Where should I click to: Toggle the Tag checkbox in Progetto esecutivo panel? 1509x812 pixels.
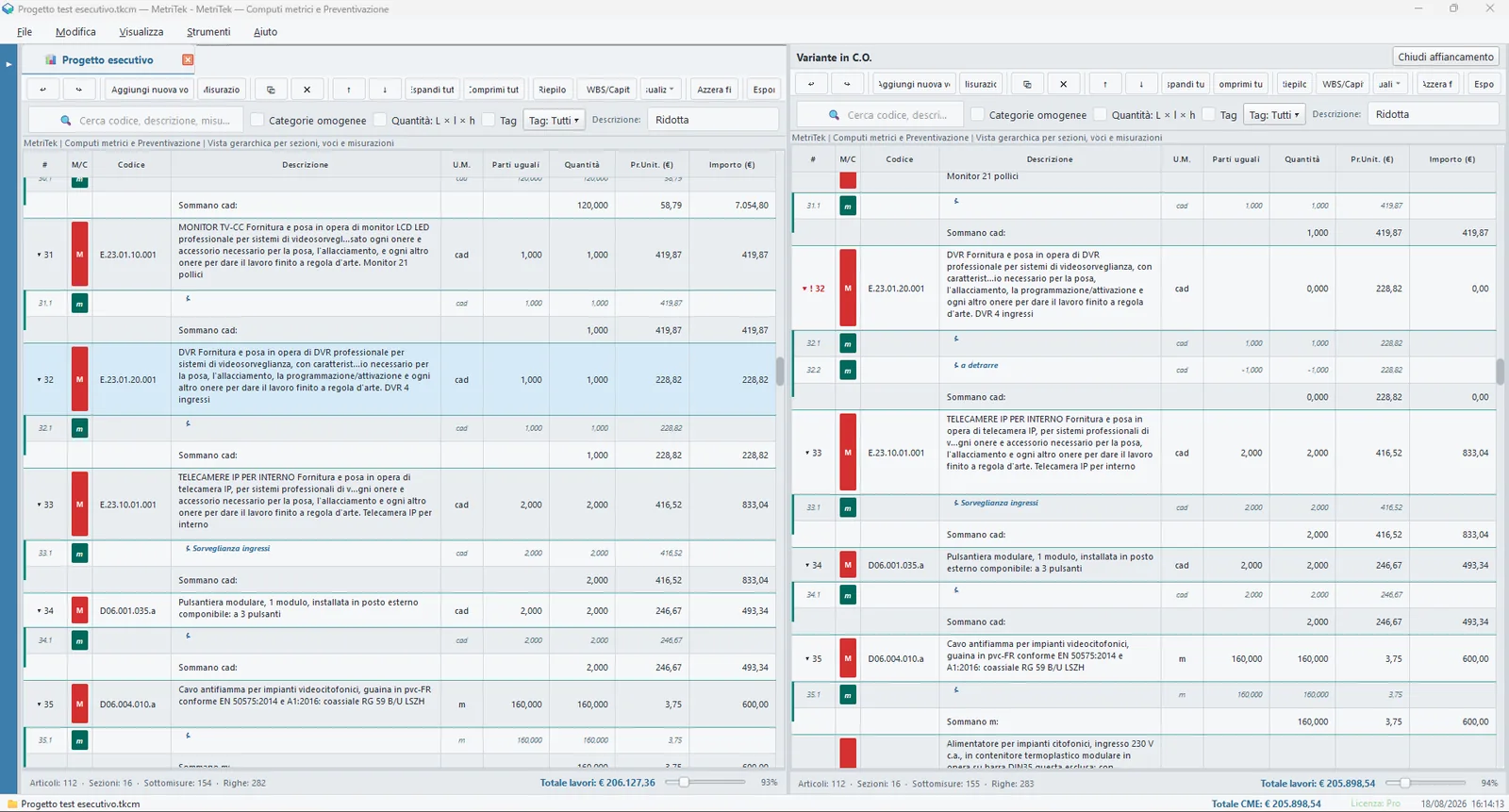[x=488, y=120]
